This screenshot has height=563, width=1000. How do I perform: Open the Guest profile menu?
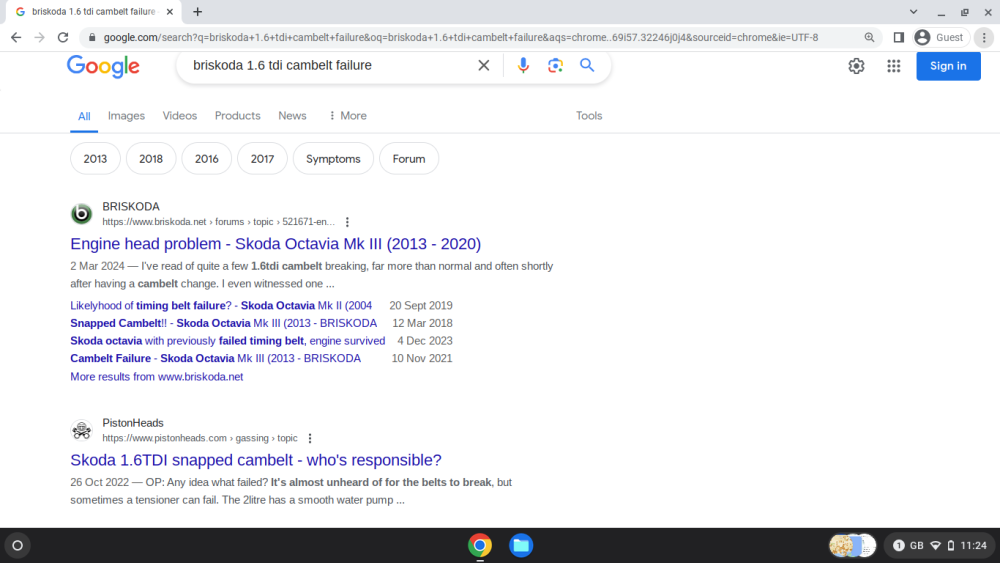click(940, 38)
